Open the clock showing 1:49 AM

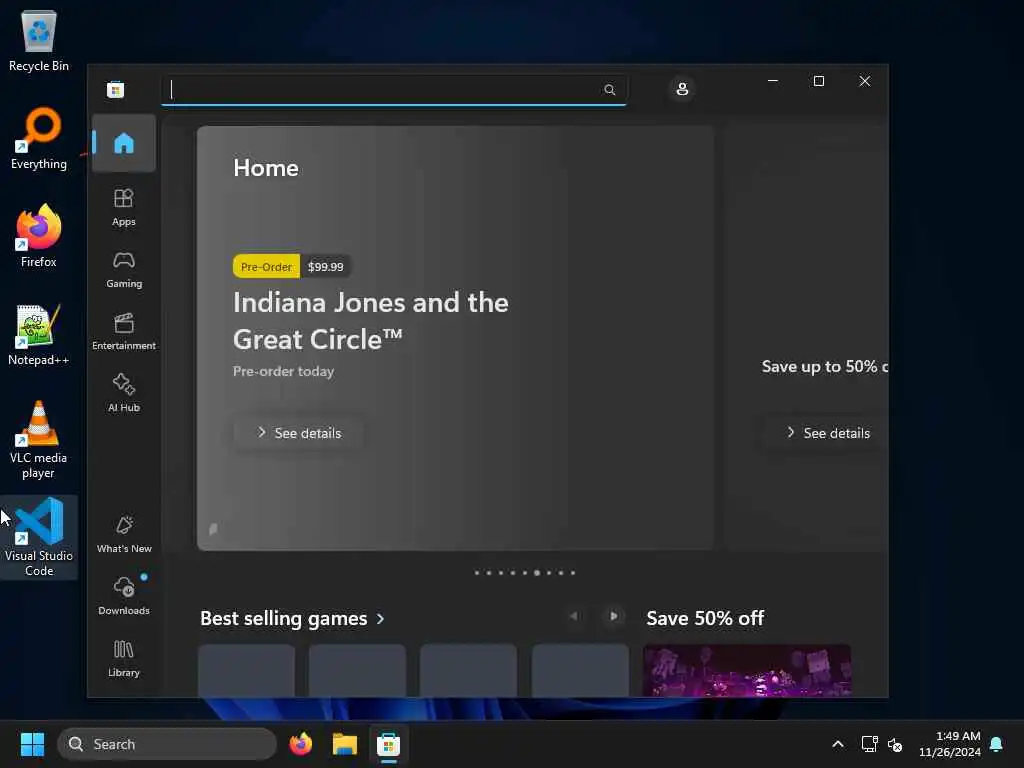click(x=949, y=744)
